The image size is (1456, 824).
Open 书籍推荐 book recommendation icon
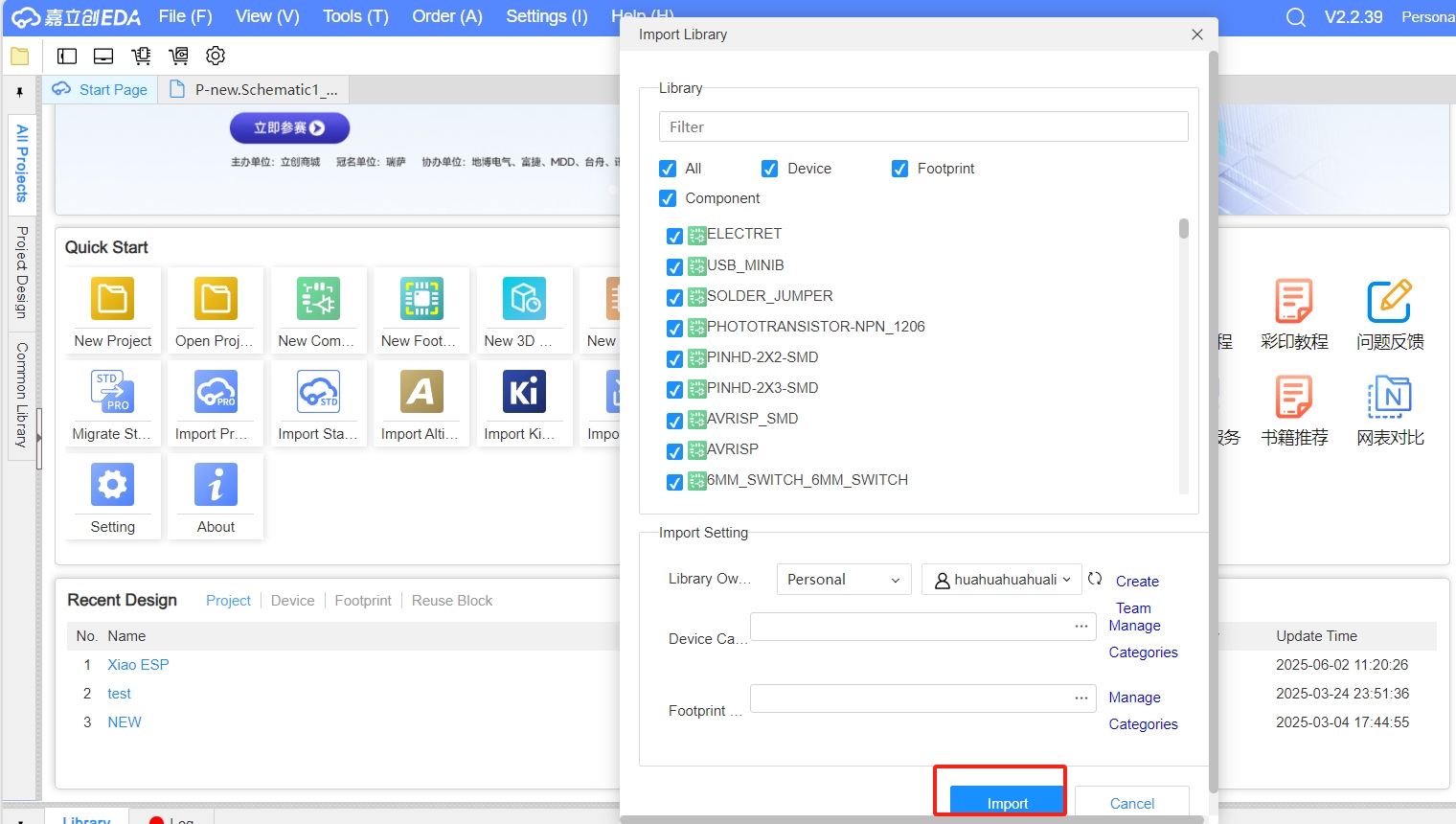tap(1294, 397)
